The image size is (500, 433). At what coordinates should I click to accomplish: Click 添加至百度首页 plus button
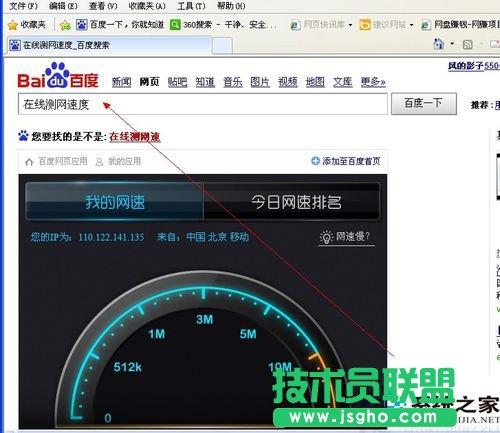pos(345,161)
